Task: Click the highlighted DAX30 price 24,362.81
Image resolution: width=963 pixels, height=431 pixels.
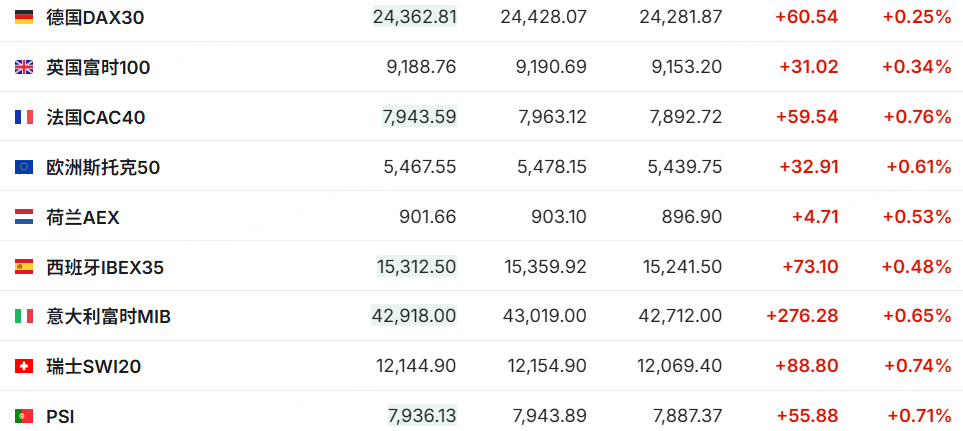Action: (414, 17)
